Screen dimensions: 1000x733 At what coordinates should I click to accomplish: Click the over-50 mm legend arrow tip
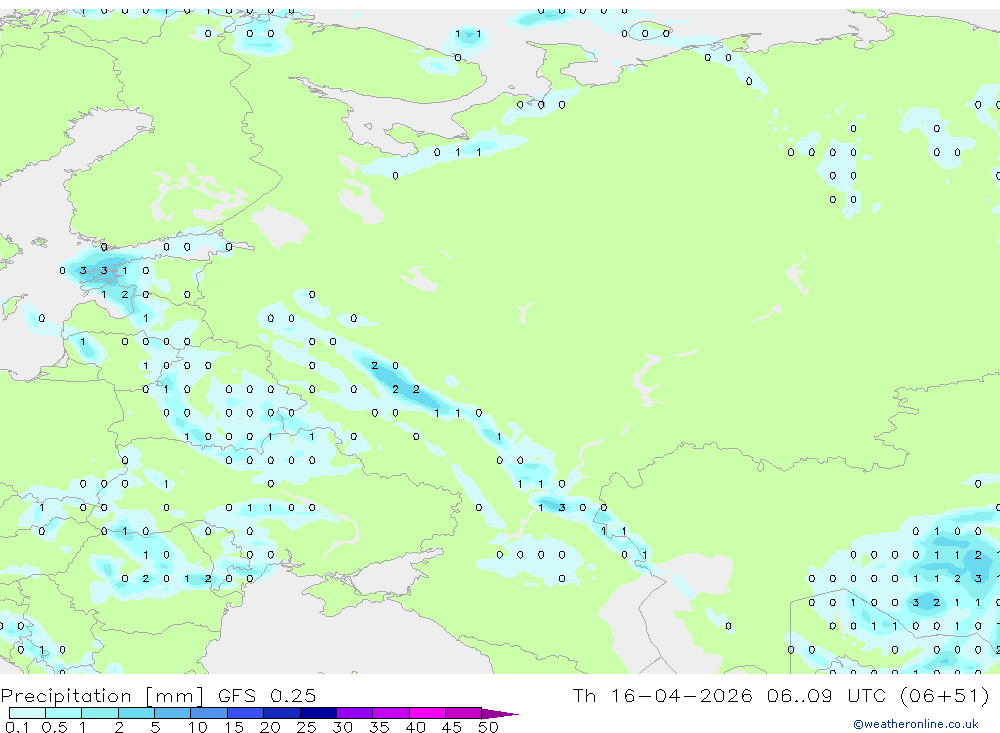point(500,714)
